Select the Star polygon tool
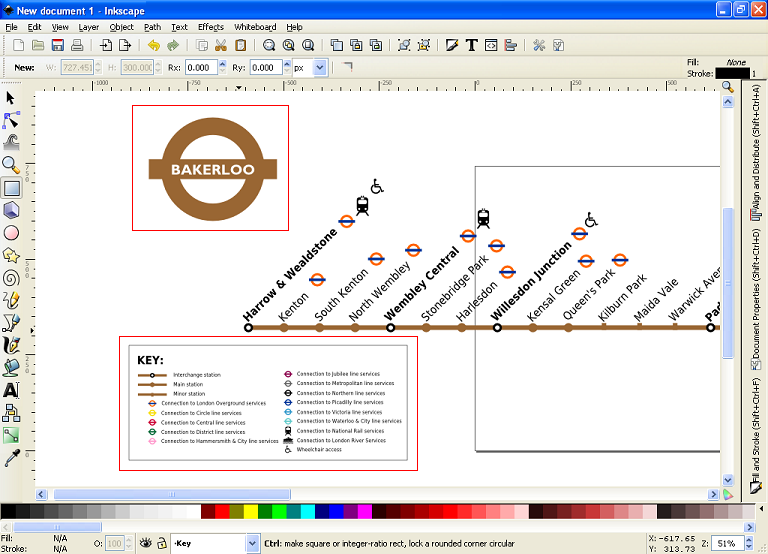This screenshot has width=768, height=554. point(11,256)
